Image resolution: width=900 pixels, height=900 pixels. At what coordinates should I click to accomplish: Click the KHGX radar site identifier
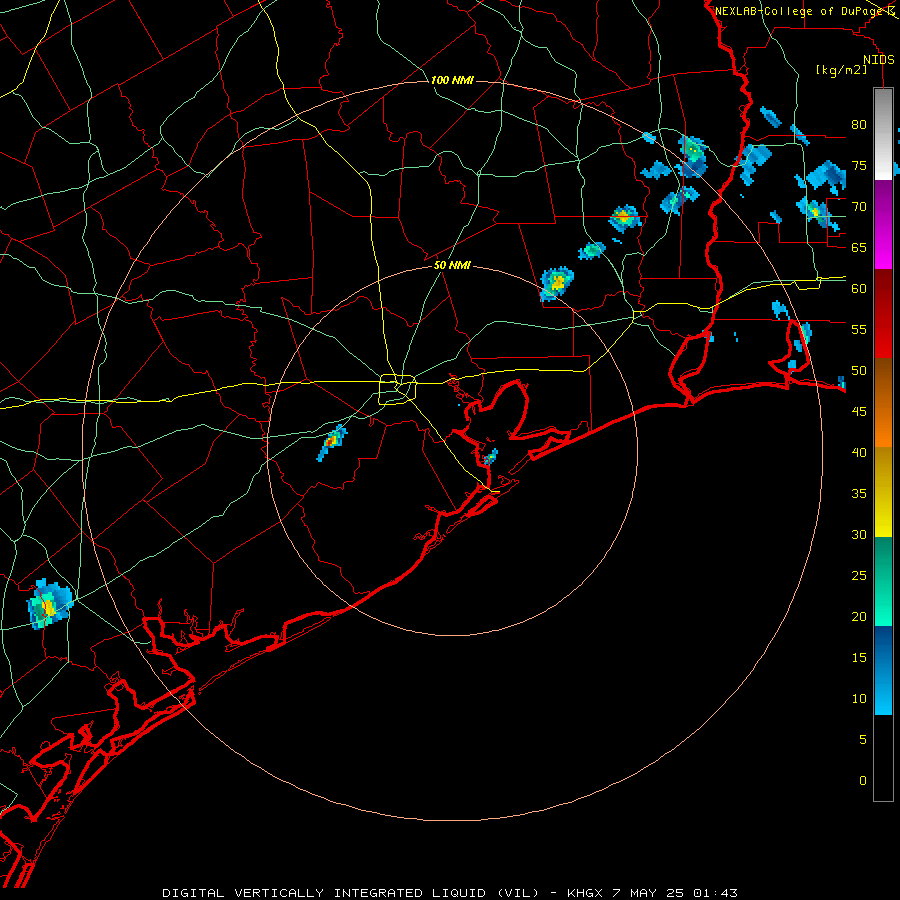(x=585, y=893)
